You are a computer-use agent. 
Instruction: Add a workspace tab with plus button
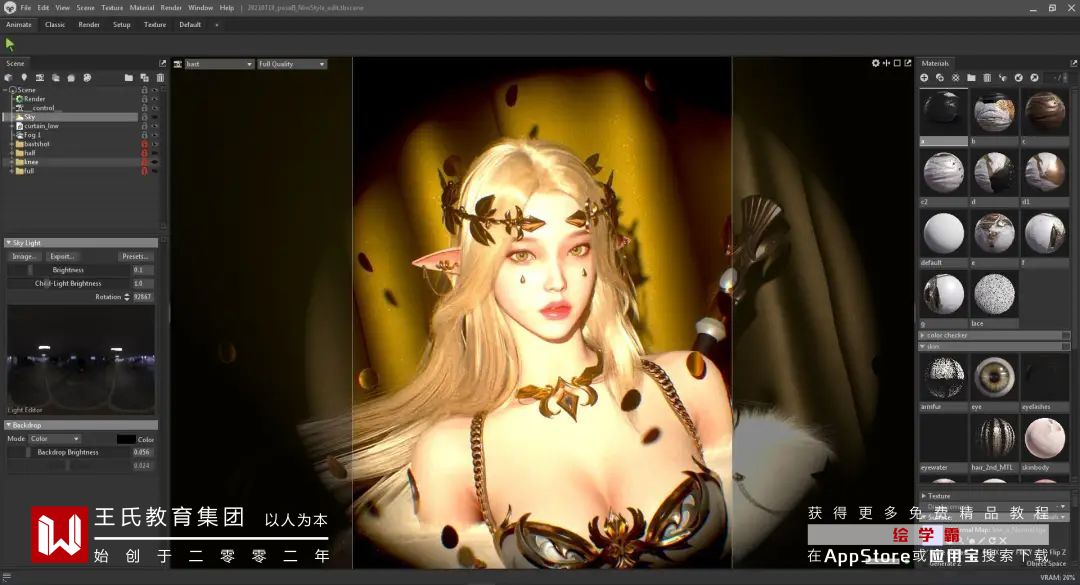(216, 25)
